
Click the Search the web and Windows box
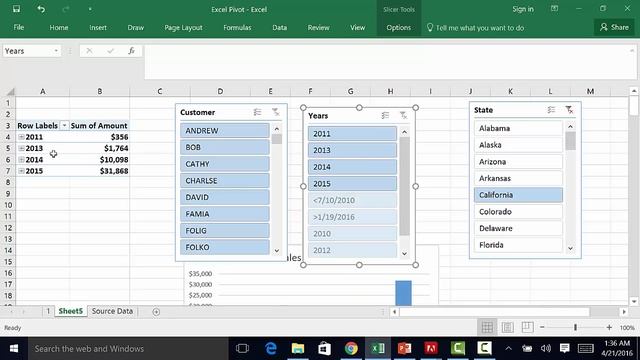[128, 349]
